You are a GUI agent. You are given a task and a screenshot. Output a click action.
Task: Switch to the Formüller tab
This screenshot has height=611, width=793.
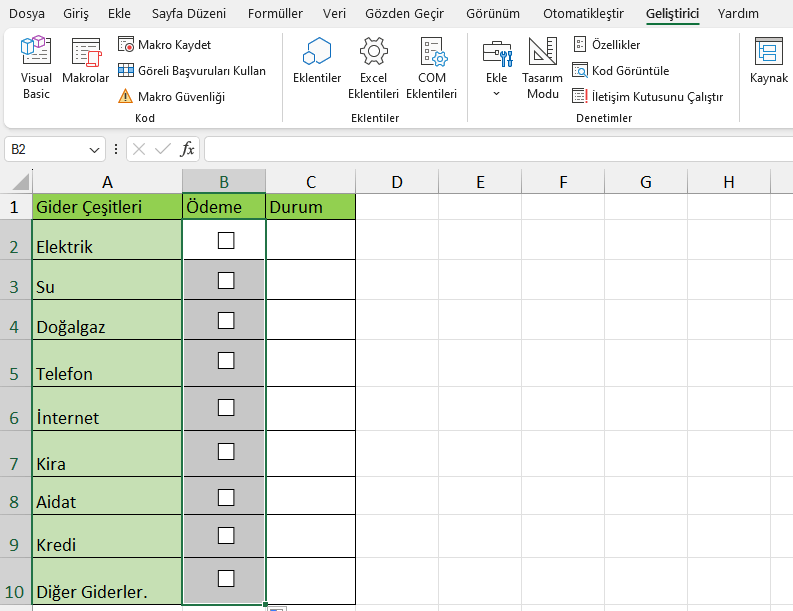point(275,14)
